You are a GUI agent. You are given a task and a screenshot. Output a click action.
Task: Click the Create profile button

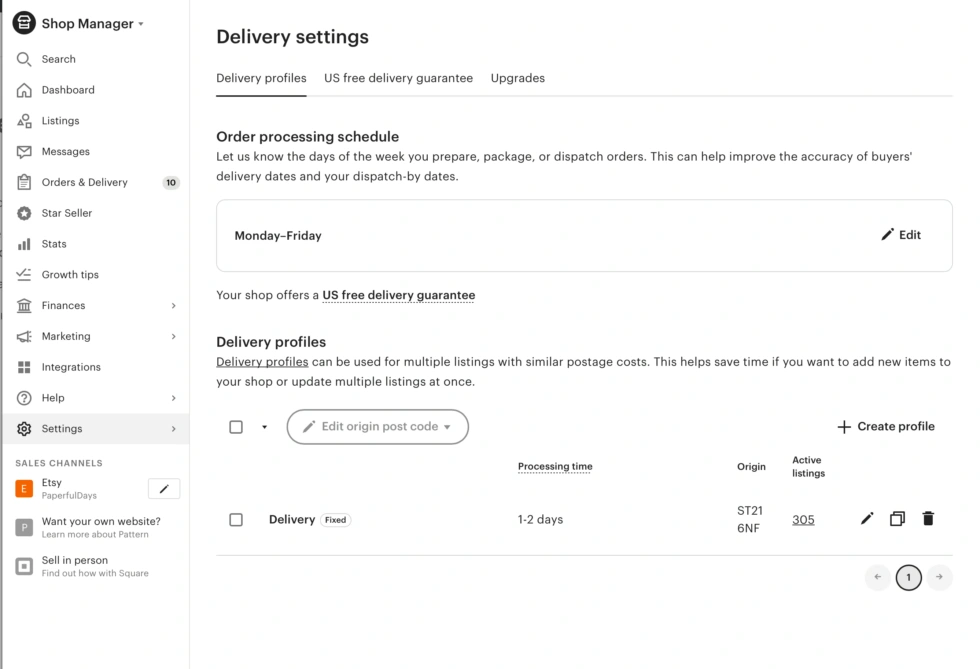pyautogui.click(x=885, y=426)
